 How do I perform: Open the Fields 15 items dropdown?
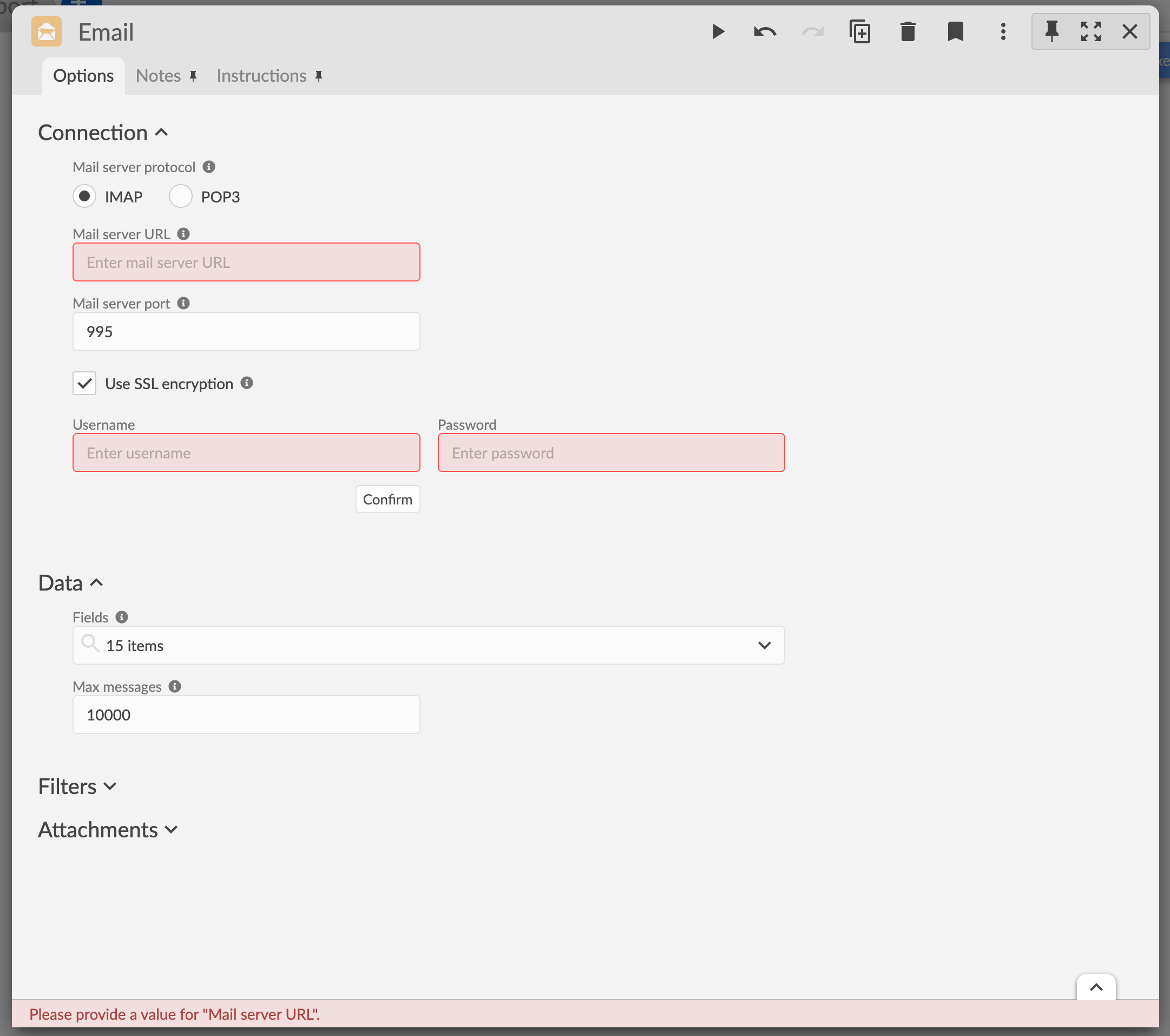tap(428, 645)
